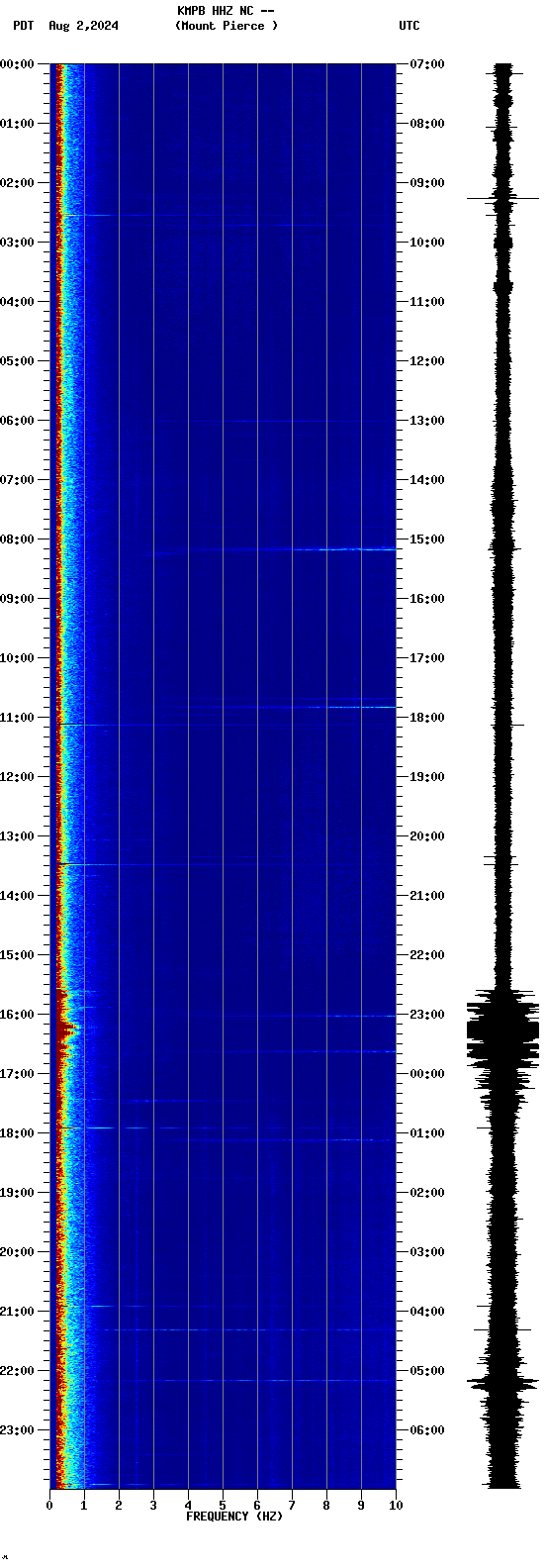Click the '2' frequency axis tick label
Screen dimensions: 546x1568
[x=119, y=1506]
